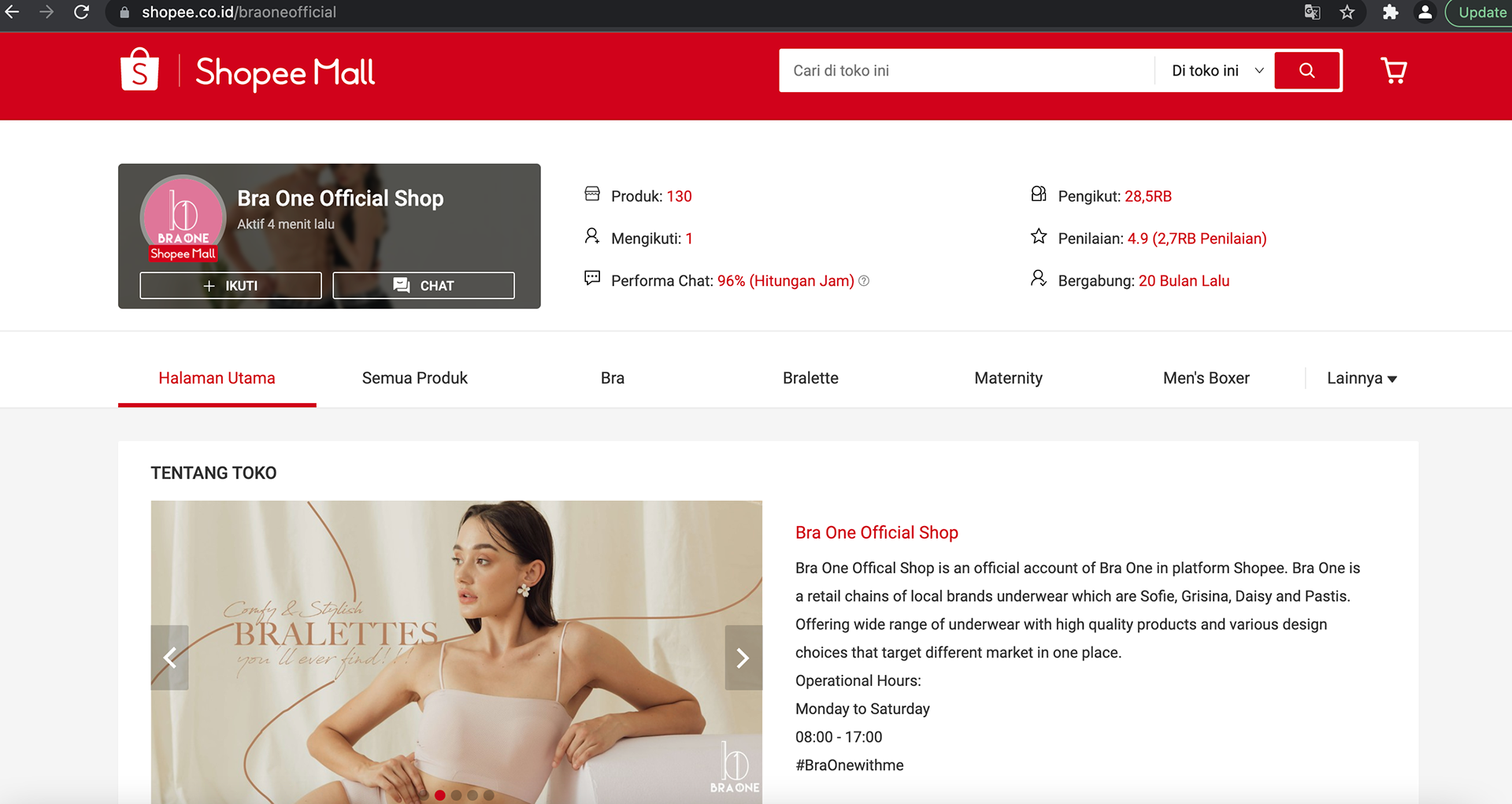Open the Bralette category tab
Viewport: 1512px width, 804px height.
tap(810, 378)
